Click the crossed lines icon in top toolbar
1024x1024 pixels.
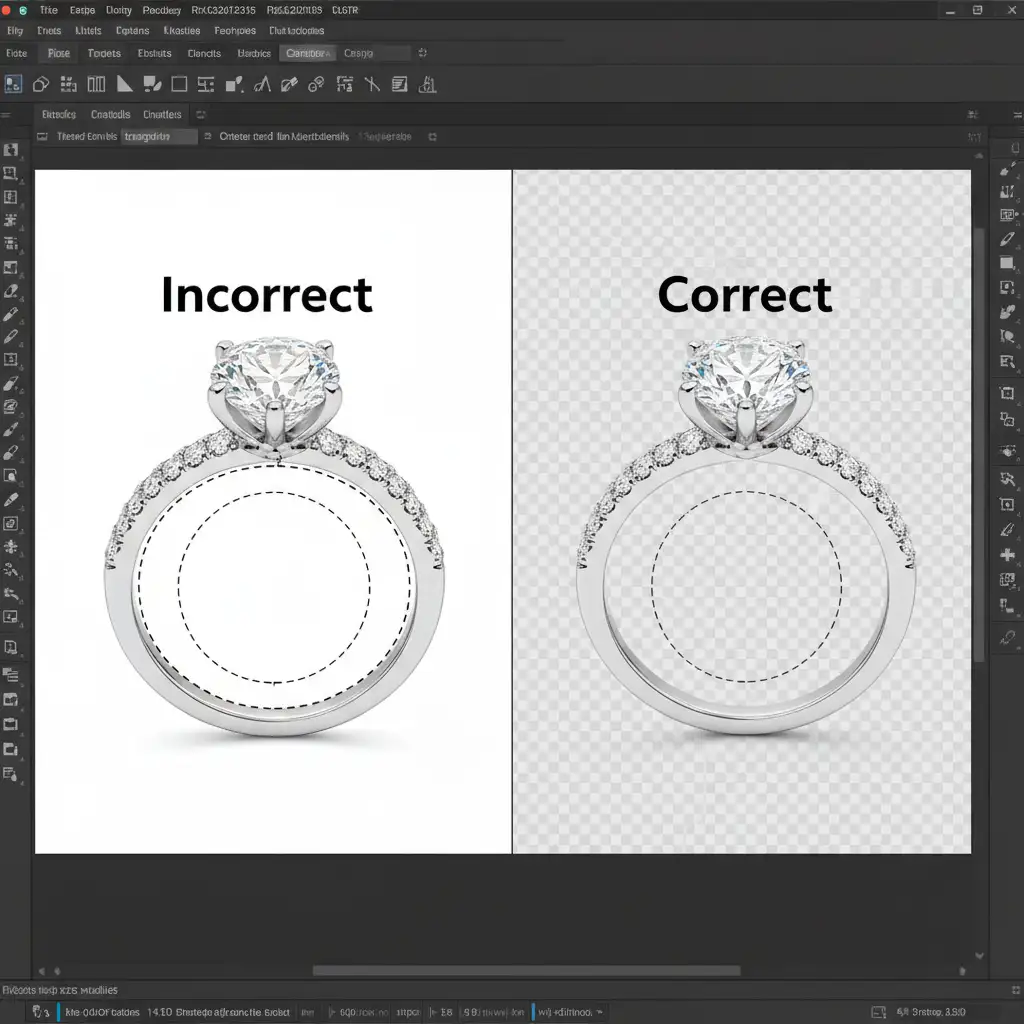[x=372, y=85]
